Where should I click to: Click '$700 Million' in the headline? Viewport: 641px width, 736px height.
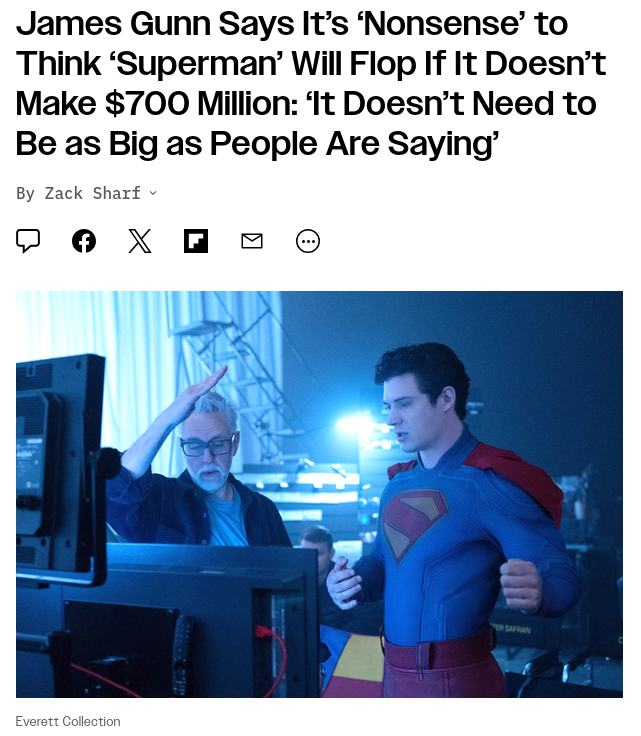[x=201, y=103]
